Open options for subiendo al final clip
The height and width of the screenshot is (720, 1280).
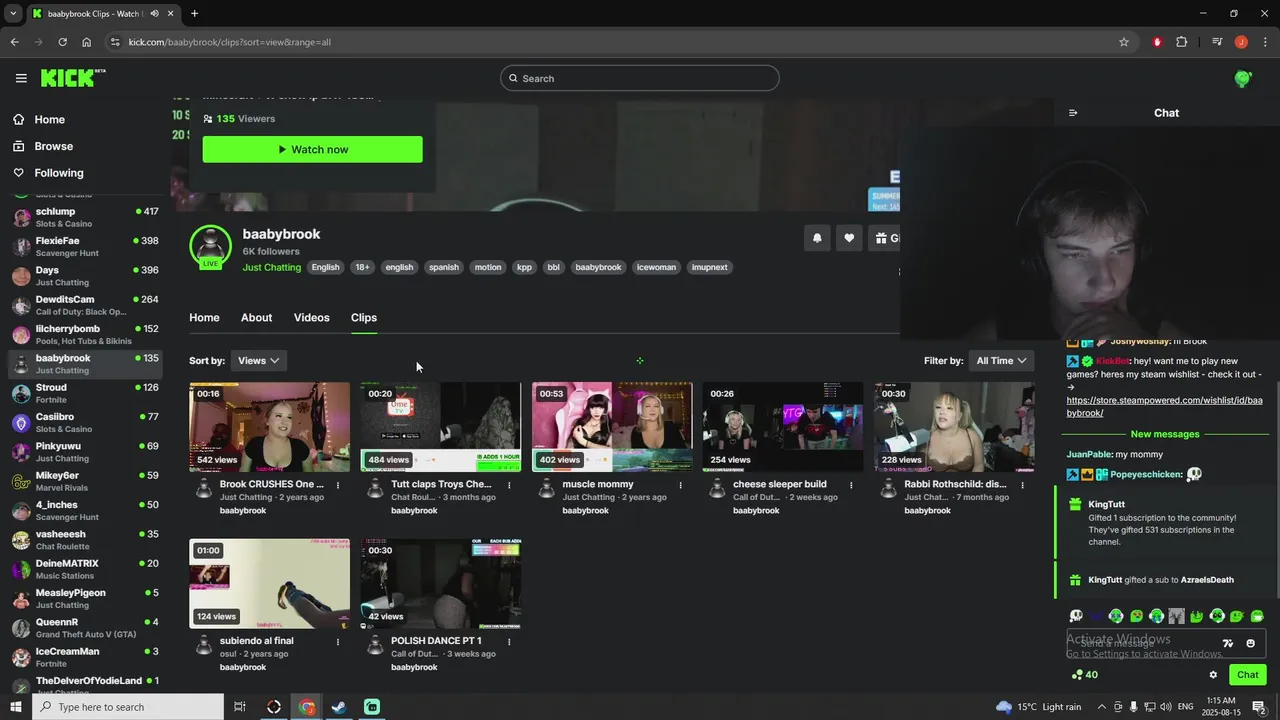point(338,642)
